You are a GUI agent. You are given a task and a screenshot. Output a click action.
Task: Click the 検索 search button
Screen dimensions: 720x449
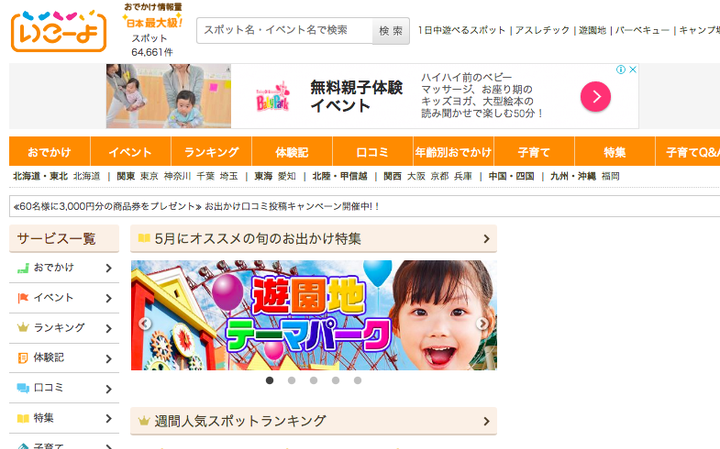(391, 31)
